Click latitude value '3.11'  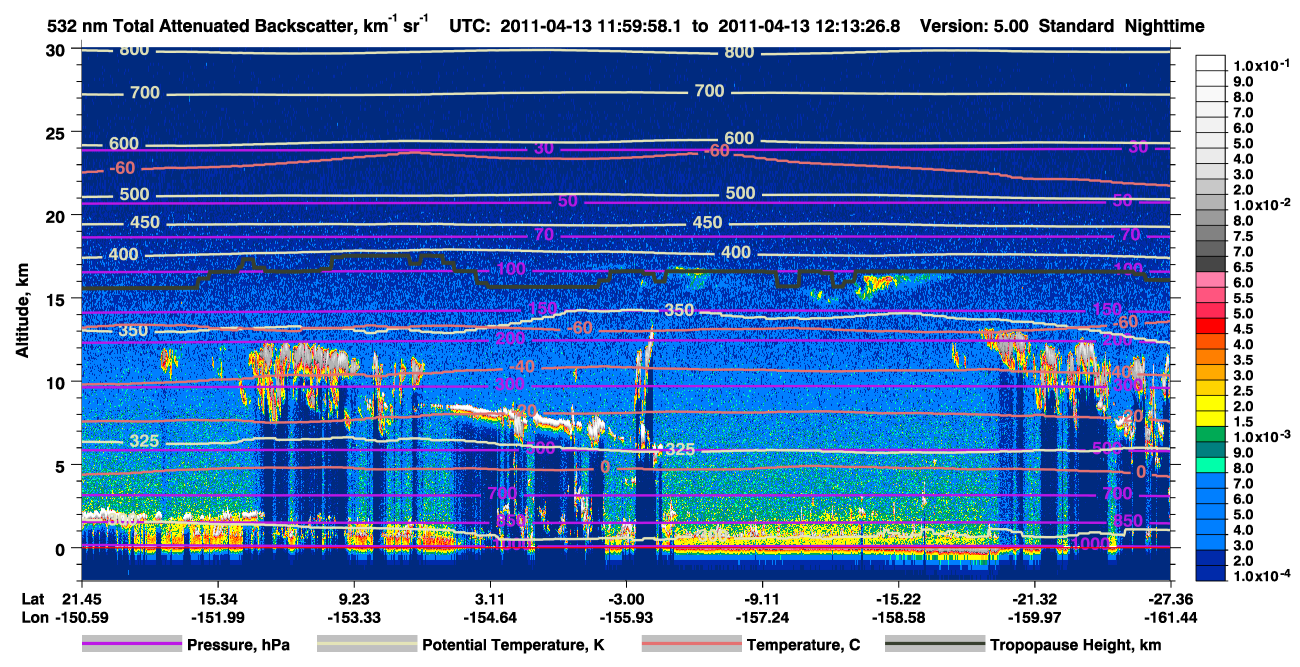coord(490,597)
